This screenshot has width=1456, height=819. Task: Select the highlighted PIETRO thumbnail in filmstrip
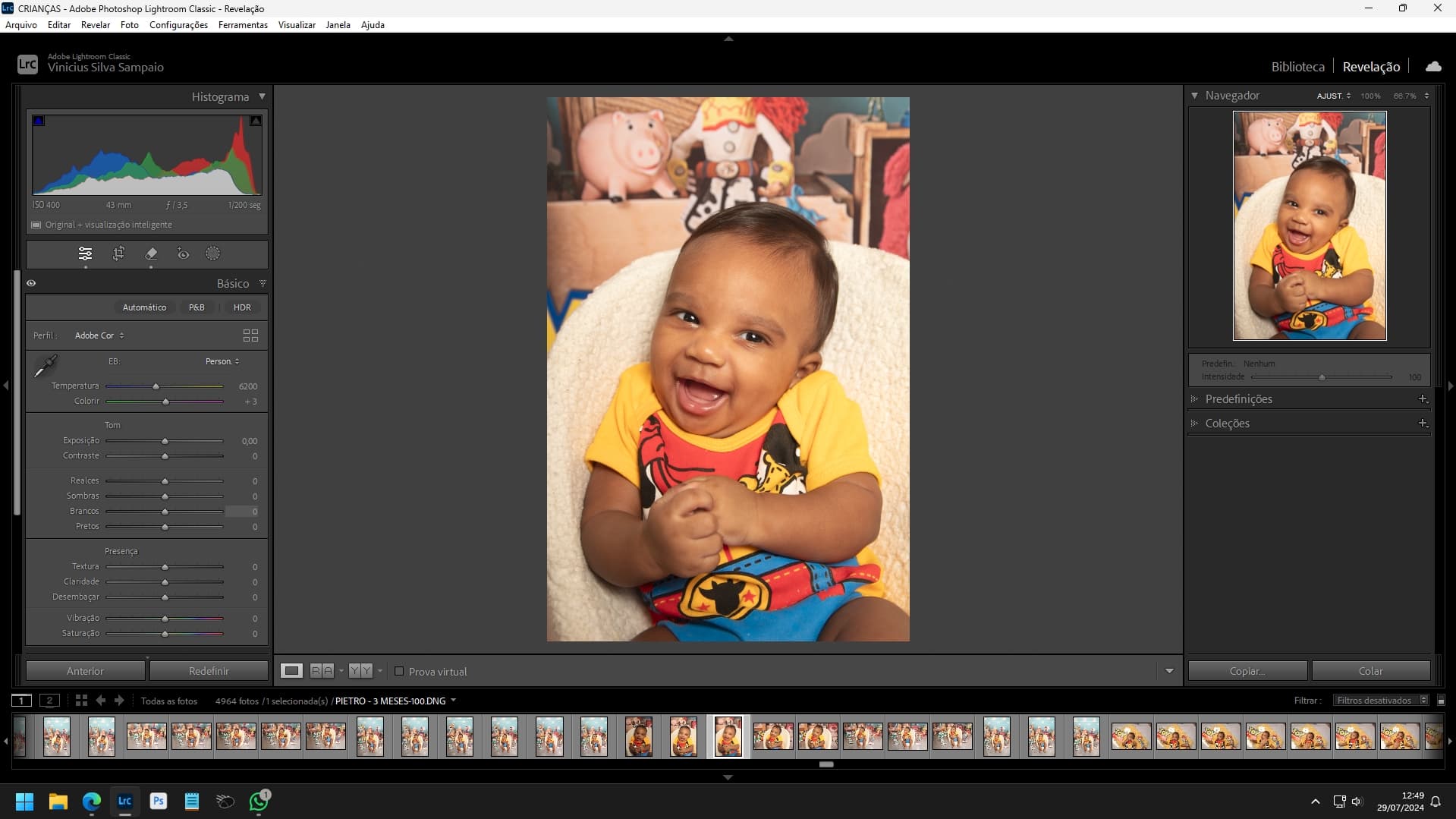pyautogui.click(x=728, y=736)
